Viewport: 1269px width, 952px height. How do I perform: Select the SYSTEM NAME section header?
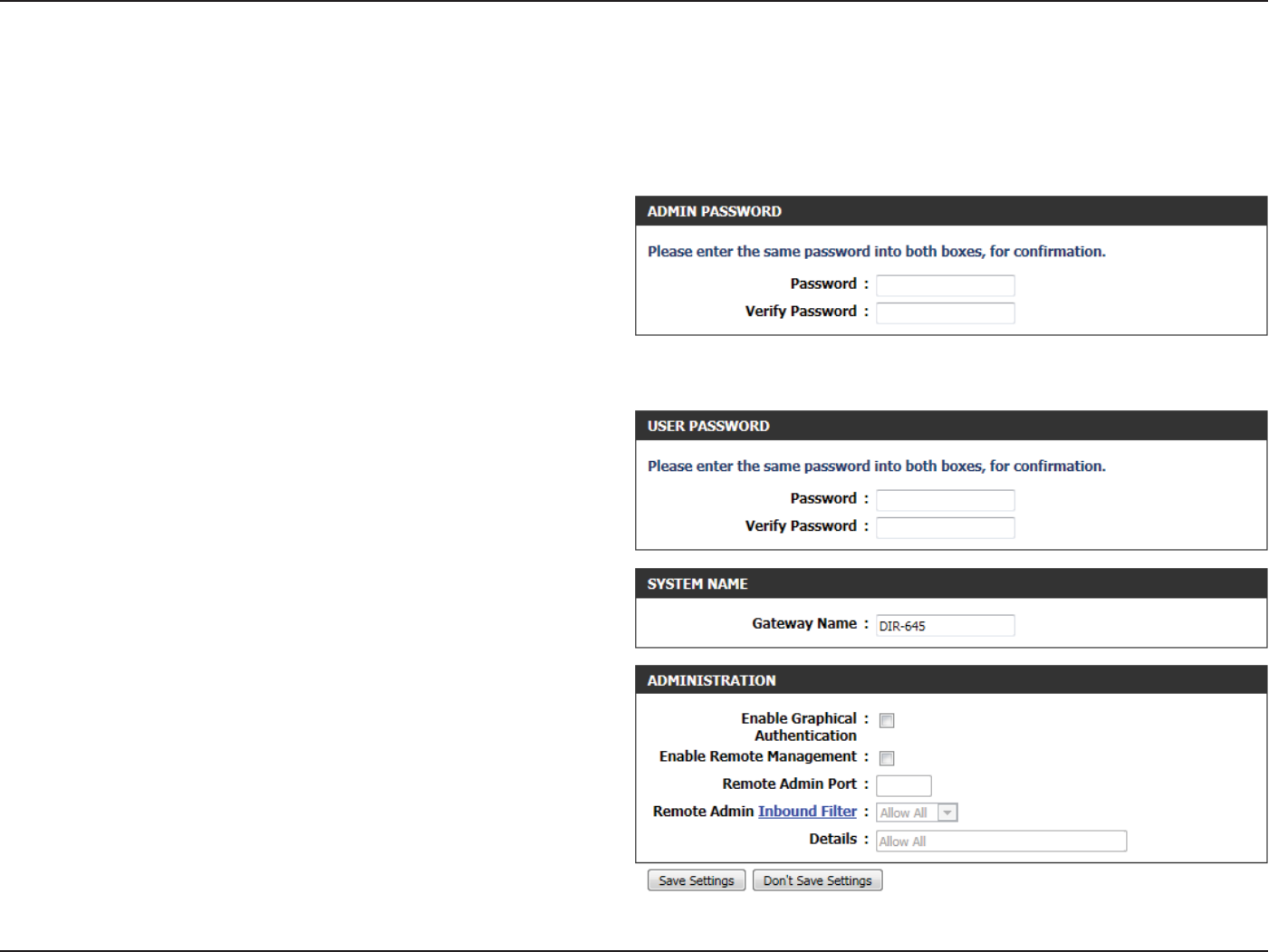tap(951, 583)
